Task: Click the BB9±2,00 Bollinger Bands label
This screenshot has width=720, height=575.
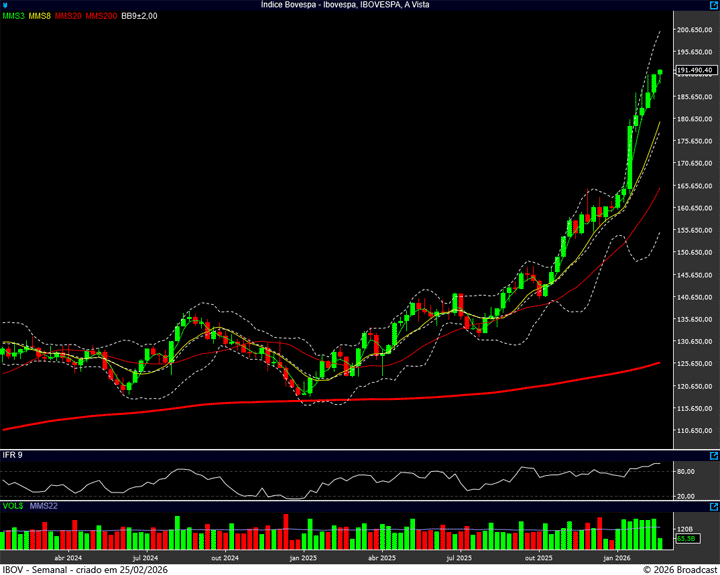Action: (141, 17)
